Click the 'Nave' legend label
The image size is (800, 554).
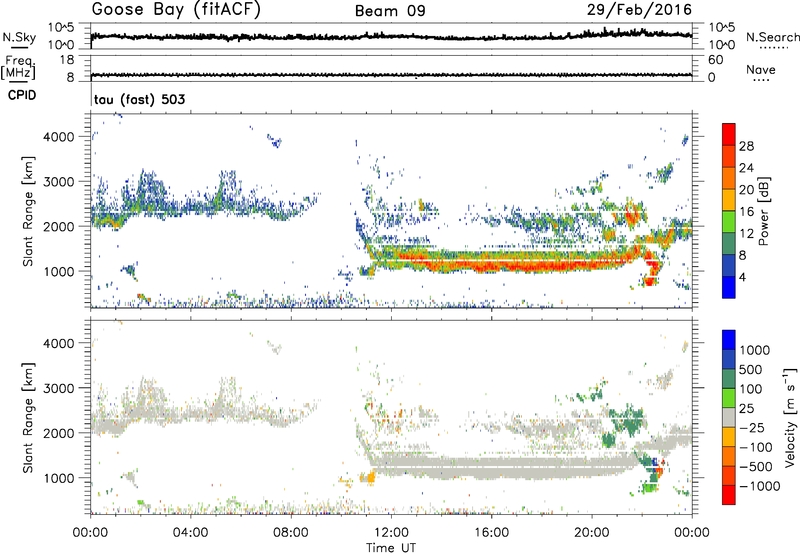(761, 70)
